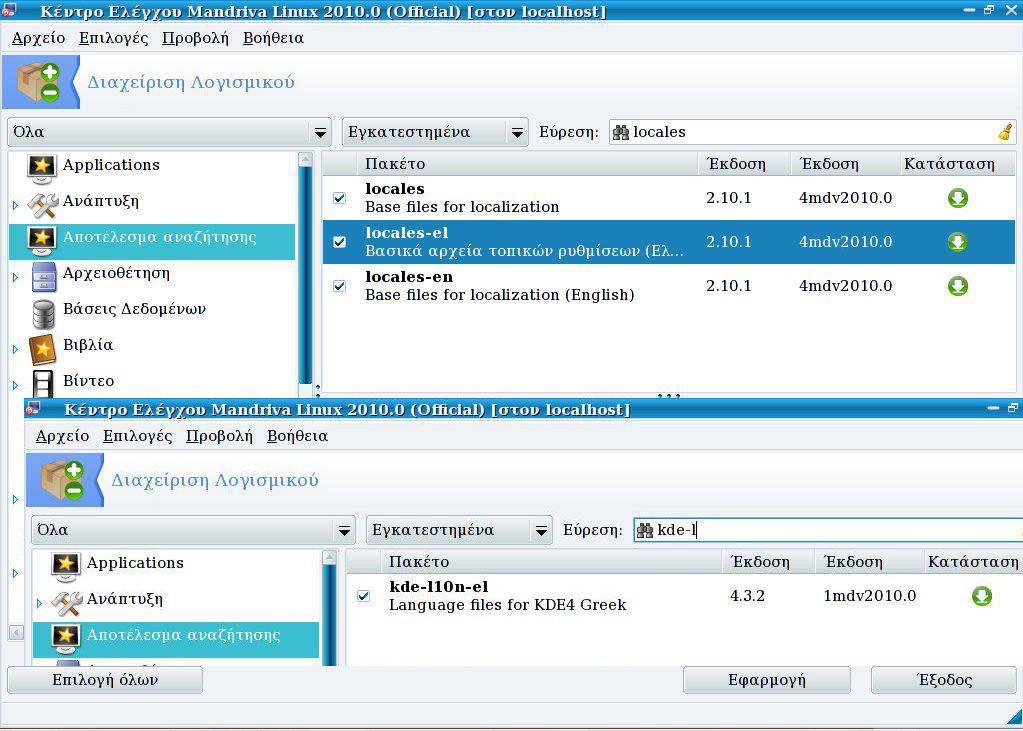Click category list scrollbar in top window

pyautogui.click(x=305, y=274)
